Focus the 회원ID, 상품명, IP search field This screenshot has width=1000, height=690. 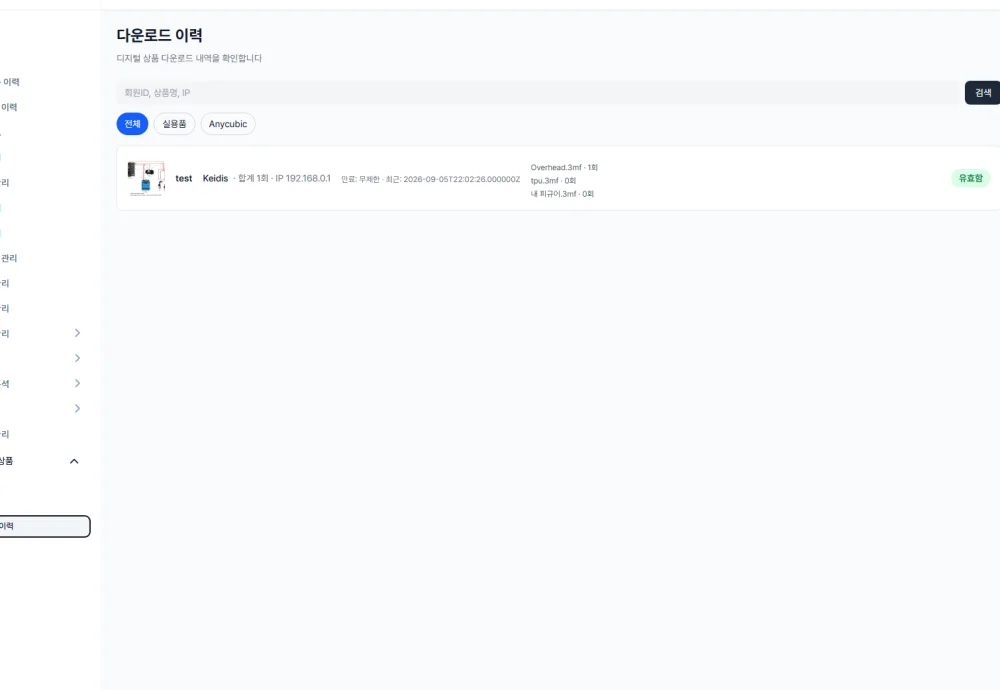click(x=538, y=92)
